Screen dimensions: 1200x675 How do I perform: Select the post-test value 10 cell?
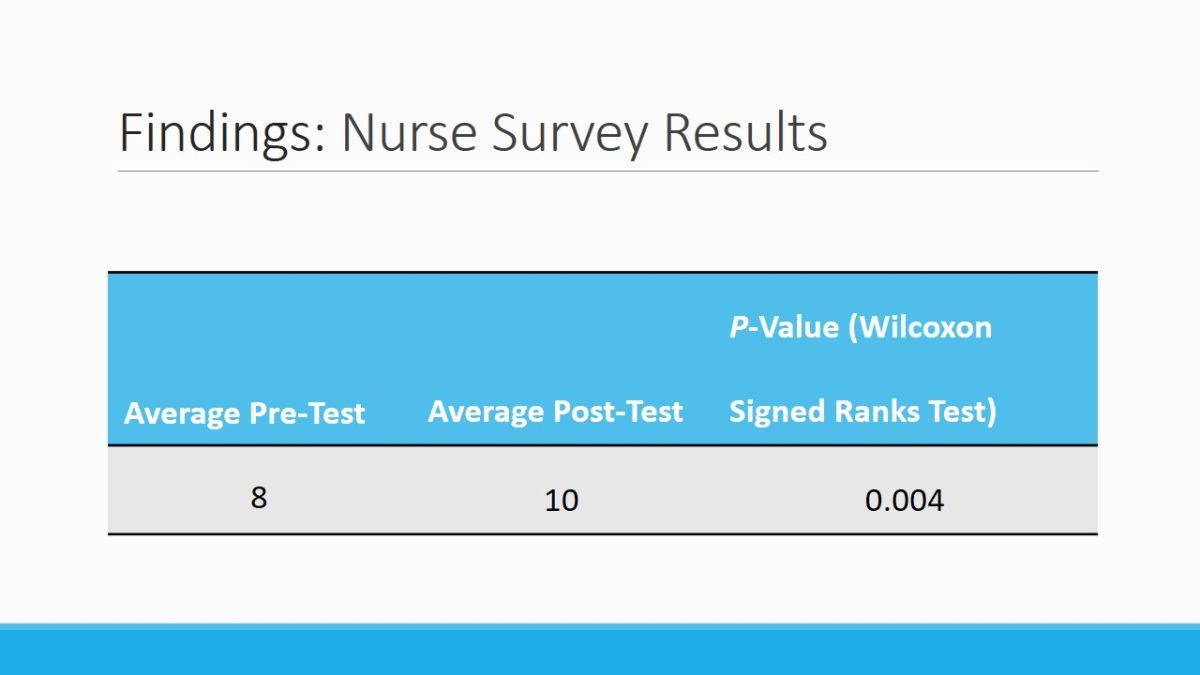(561, 500)
